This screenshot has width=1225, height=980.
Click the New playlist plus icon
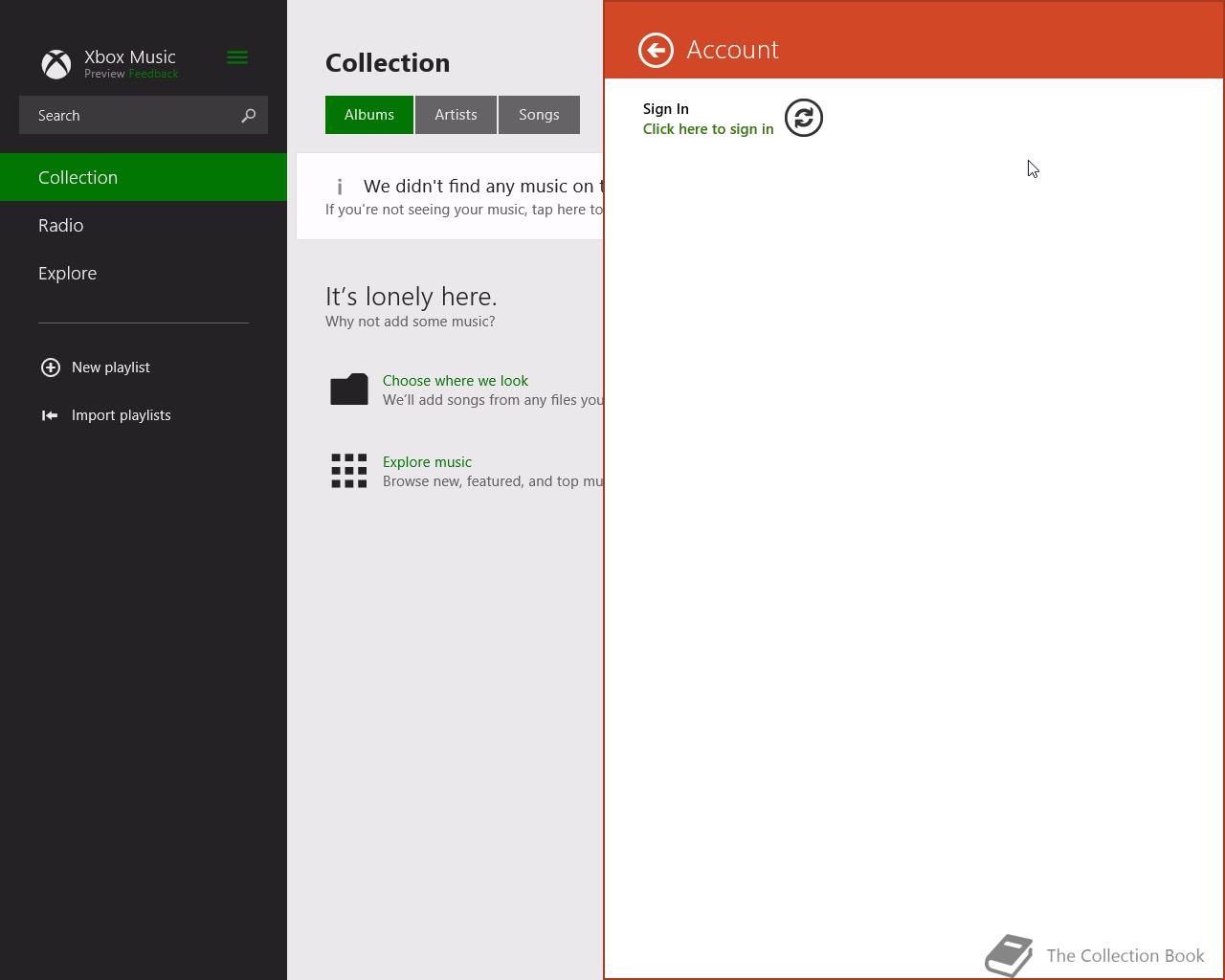[x=51, y=367]
